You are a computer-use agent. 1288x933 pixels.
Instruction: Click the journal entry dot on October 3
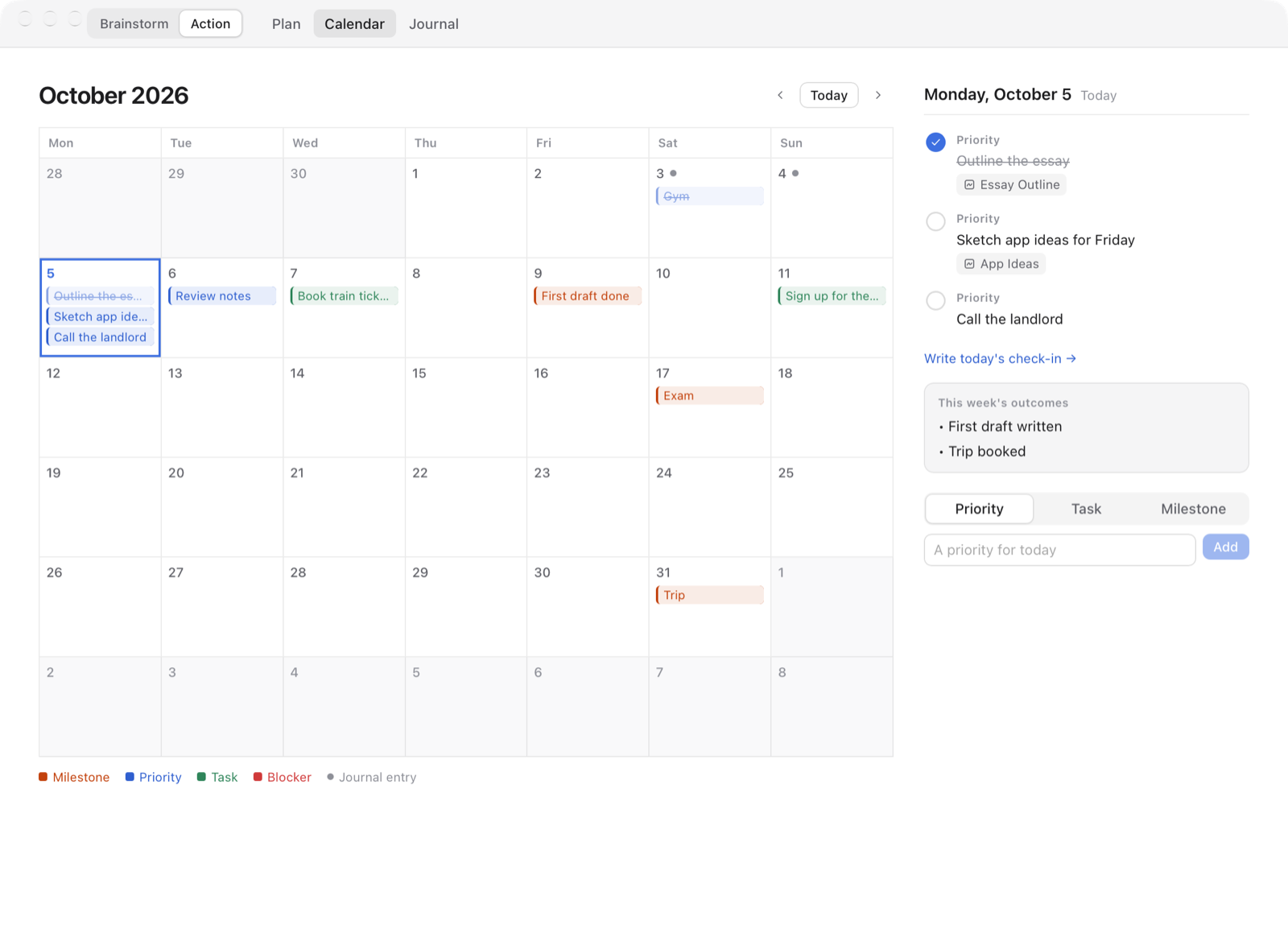(x=673, y=173)
